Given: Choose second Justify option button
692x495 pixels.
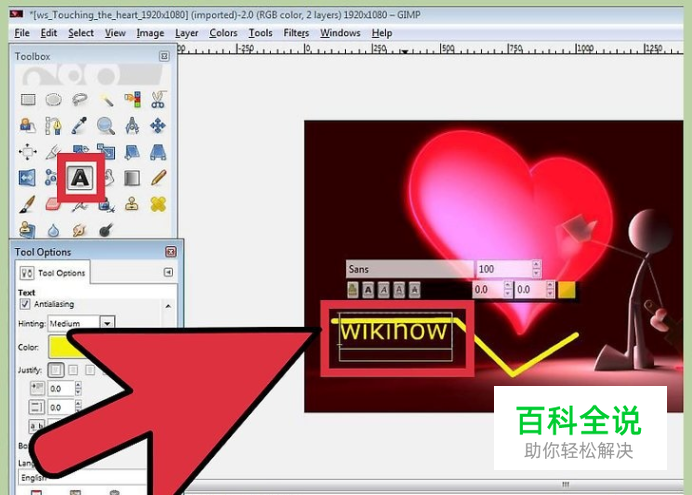Looking at the screenshot, I should (x=73, y=370).
